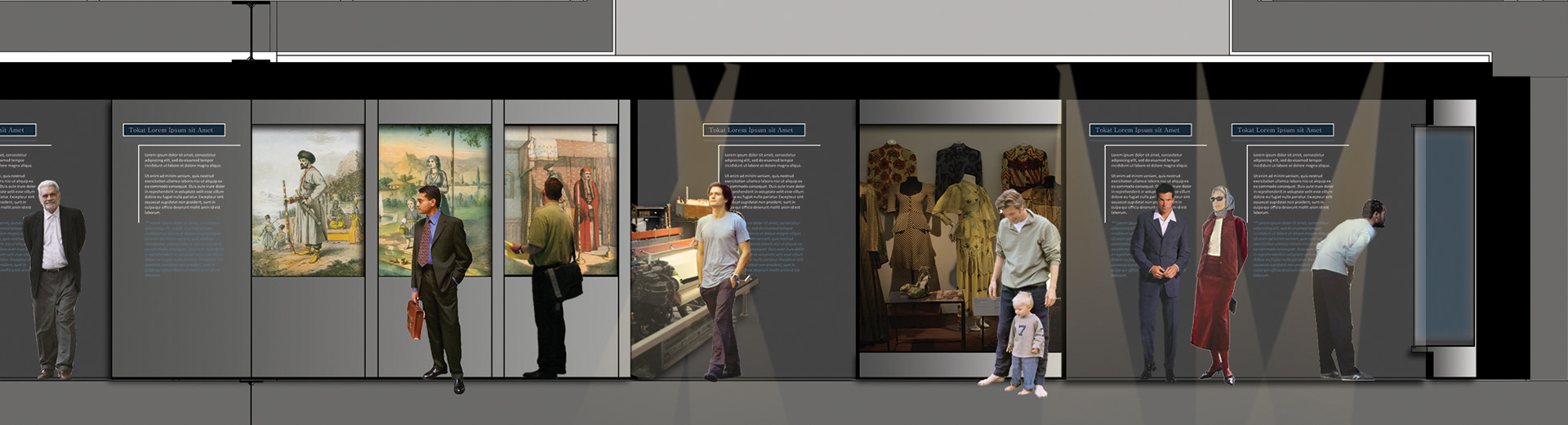The height and width of the screenshot is (425, 1568).
Task: Select woman in red skirt and headscarf
Action: [1219, 284]
